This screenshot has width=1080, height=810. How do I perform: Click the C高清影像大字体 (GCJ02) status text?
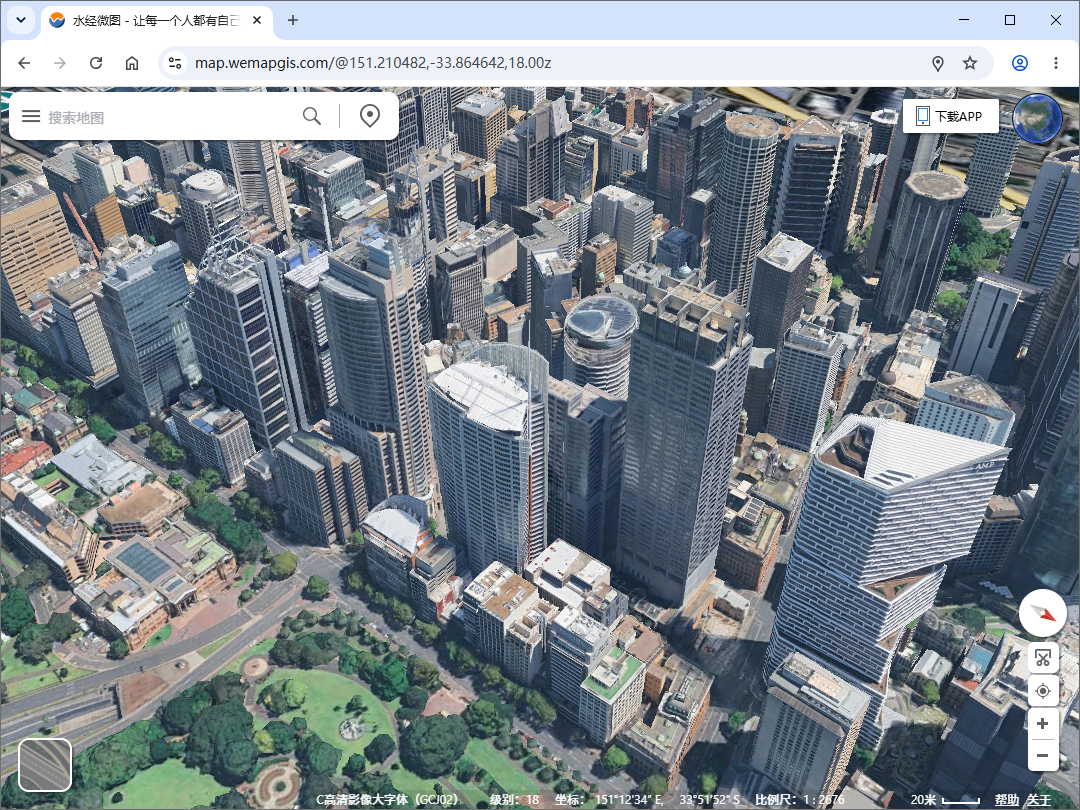tap(386, 800)
